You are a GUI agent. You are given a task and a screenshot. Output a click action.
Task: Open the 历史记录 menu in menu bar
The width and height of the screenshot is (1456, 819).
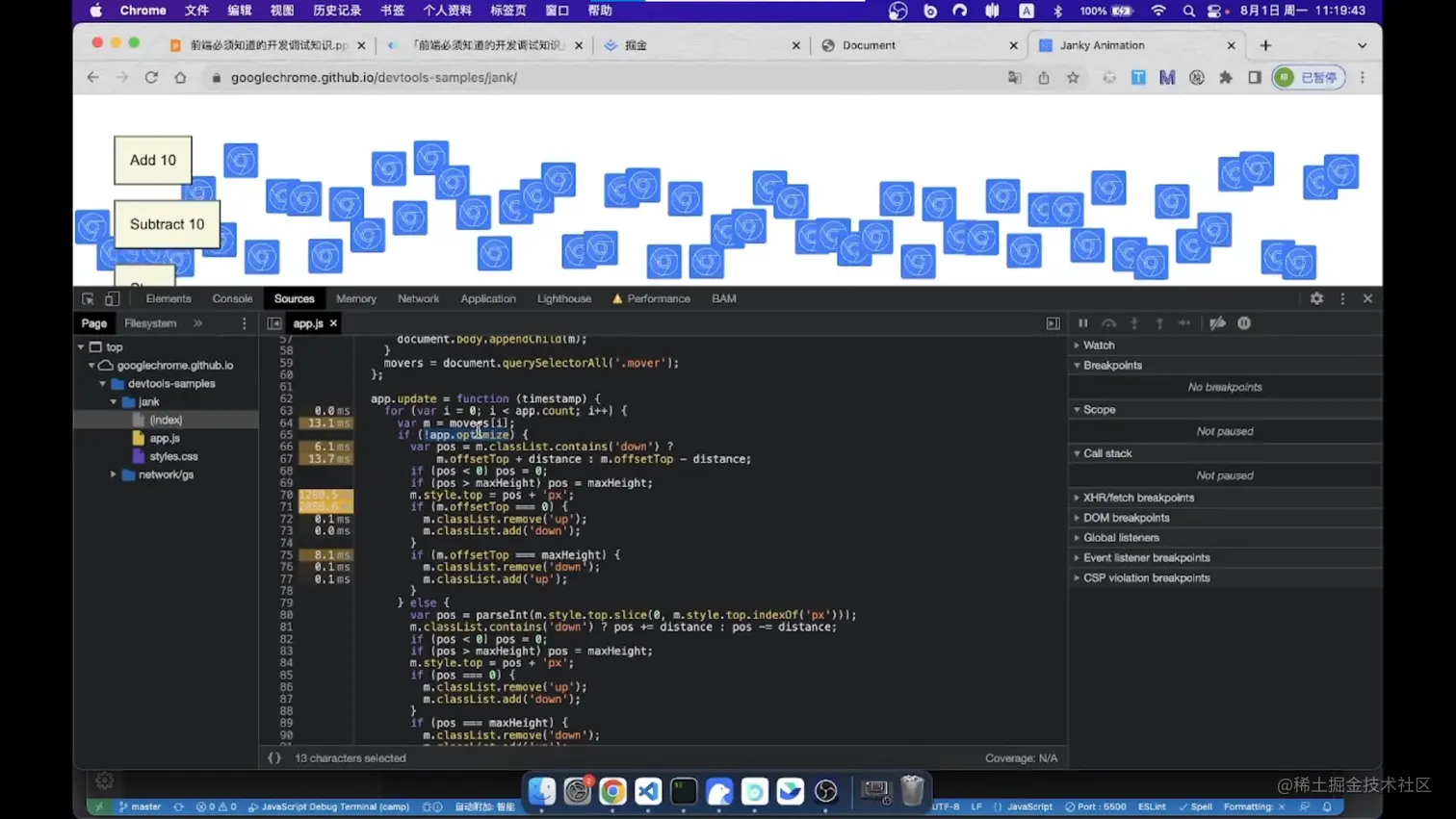(x=337, y=11)
